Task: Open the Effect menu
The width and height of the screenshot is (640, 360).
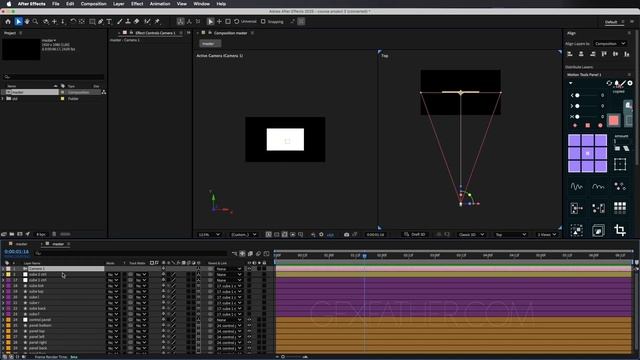Action: (x=137, y=4)
